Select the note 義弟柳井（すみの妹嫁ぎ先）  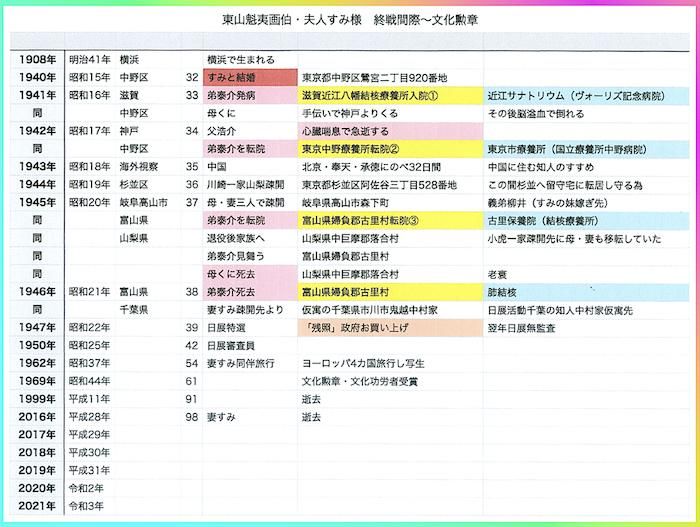coord(548,203)
